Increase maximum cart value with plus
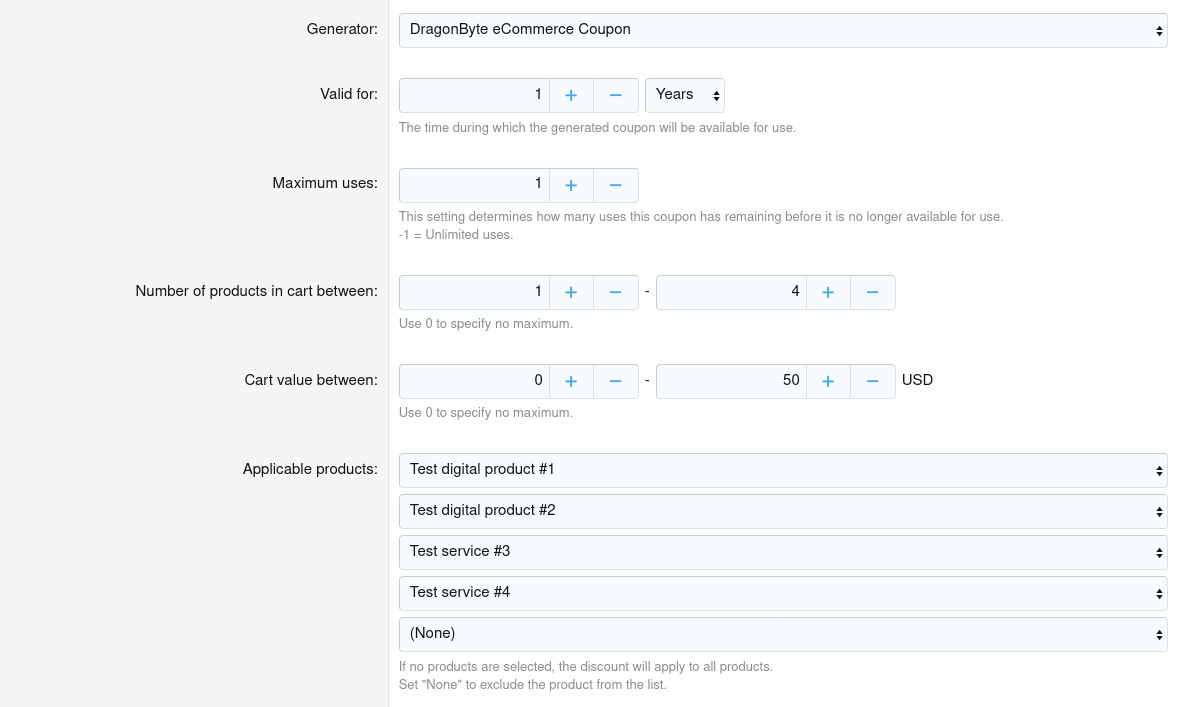Image resolution: width=1178 pixels, height=707 pixels. (x=828, y=382)
